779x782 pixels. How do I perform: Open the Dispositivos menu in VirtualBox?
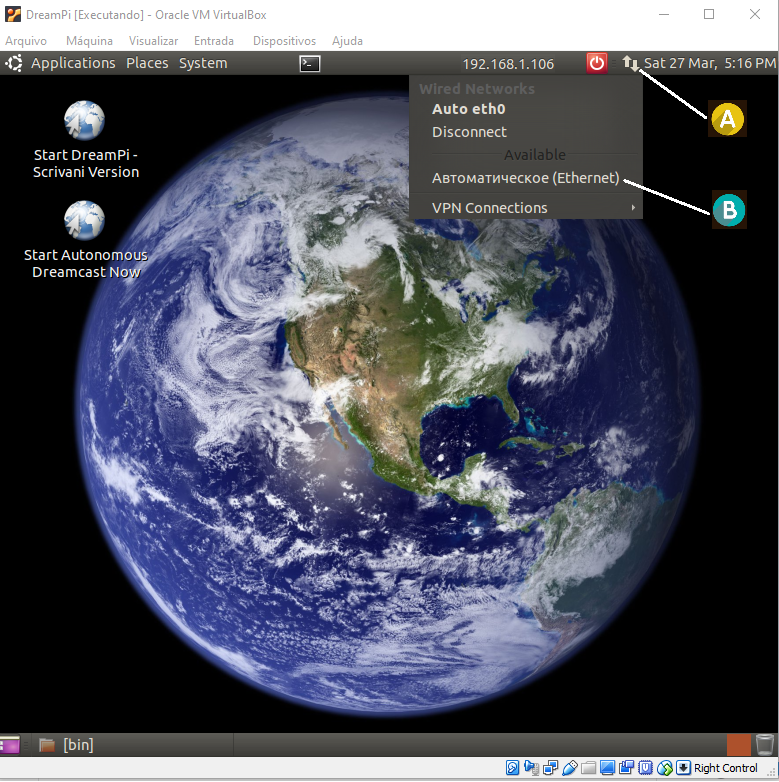pyautogui.click(x=284, y=41)
